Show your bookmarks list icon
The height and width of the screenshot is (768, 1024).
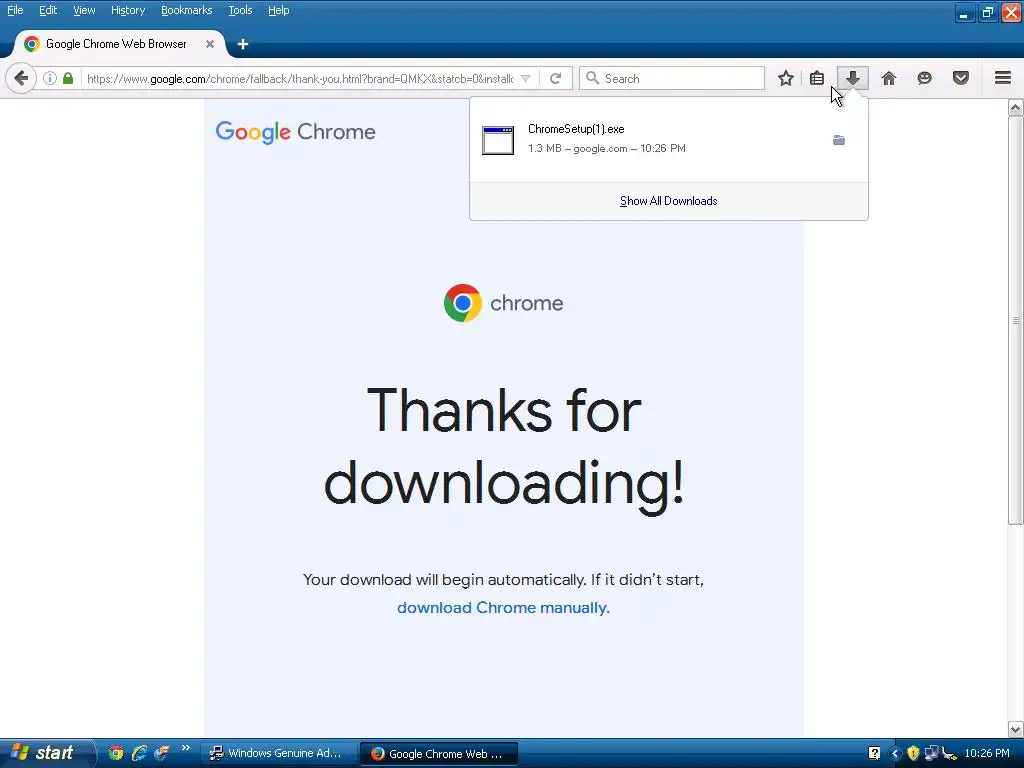click(x=817, y=78)
